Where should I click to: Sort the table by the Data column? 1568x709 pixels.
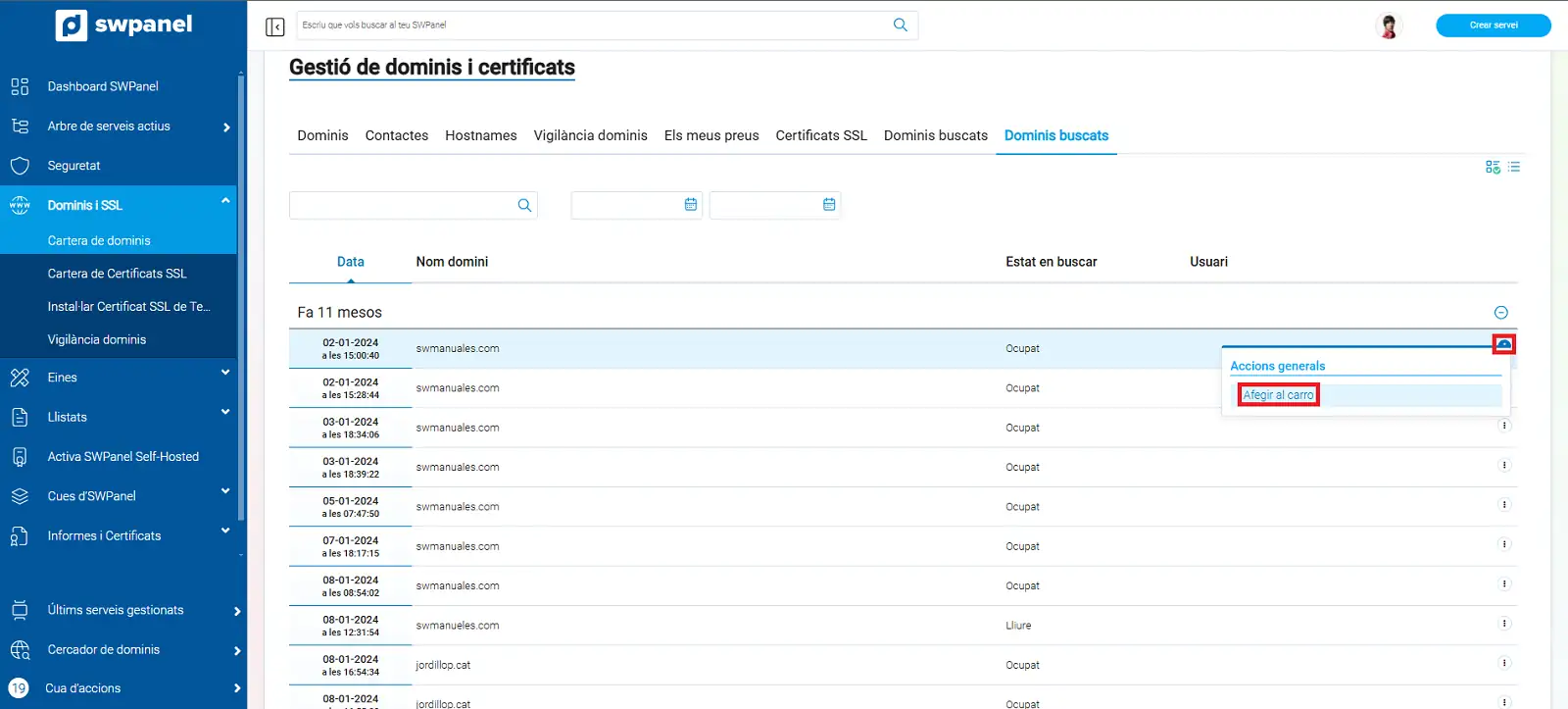pos(351,262)
